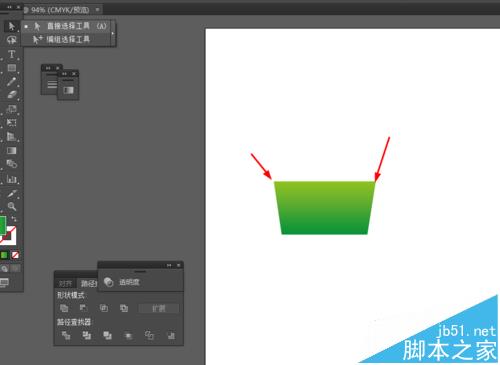Collapse the Transparency panel via double-arrow
Screen dimensions: 500x365
169,265
